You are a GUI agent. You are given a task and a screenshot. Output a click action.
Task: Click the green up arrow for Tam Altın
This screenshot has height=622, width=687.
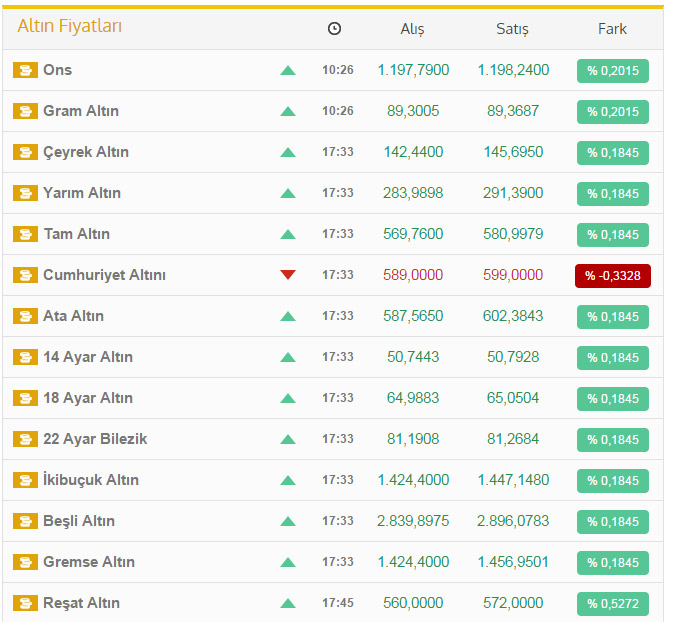pyautogui.click(x=288, y=234)
